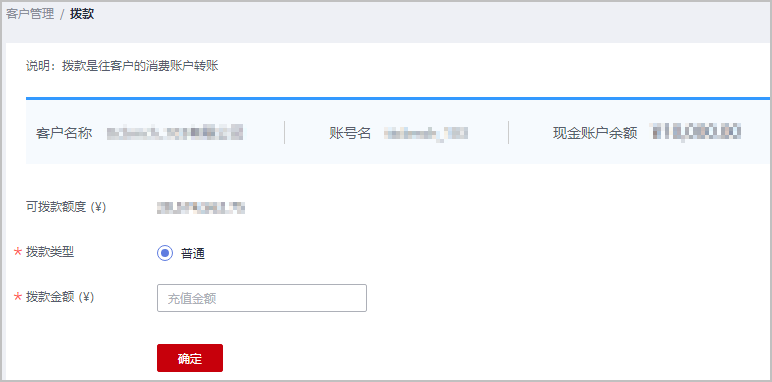Focus the 充值金额 input field
The image size is (772, 382).
262,298
